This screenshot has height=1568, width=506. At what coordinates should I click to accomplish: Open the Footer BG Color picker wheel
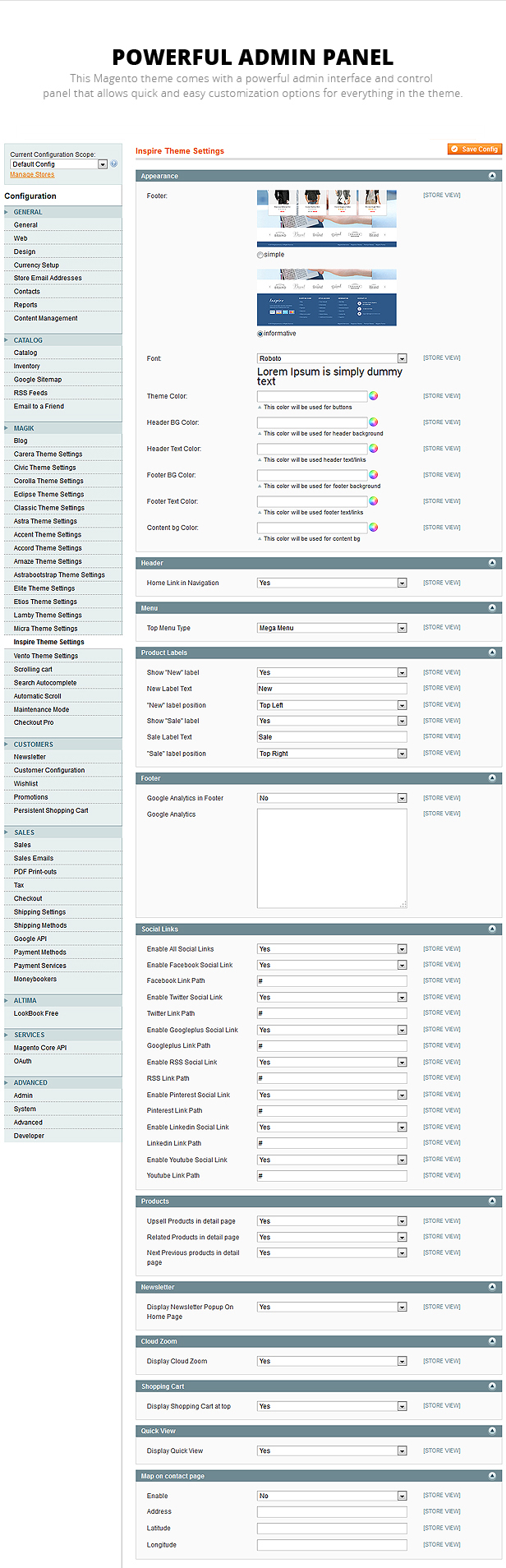[x=373, y=475]
